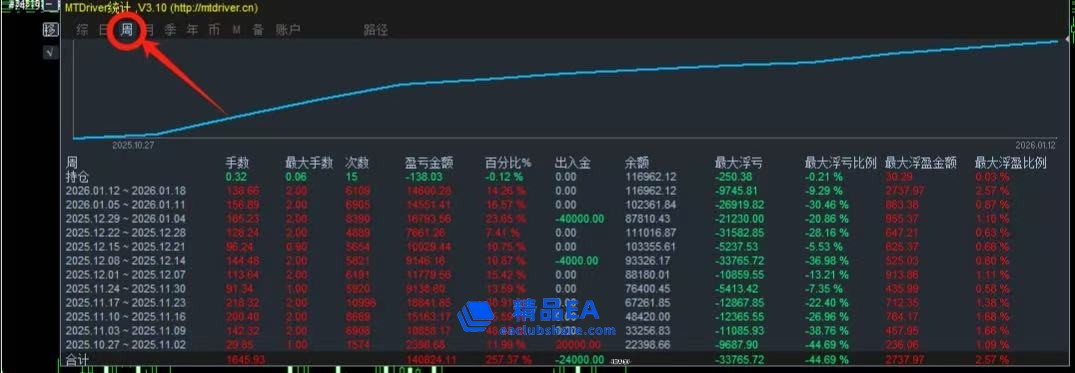The image size is (1075, 373).
Task: Click the 最大浮亏比例 column header
Action: (841, 163)
